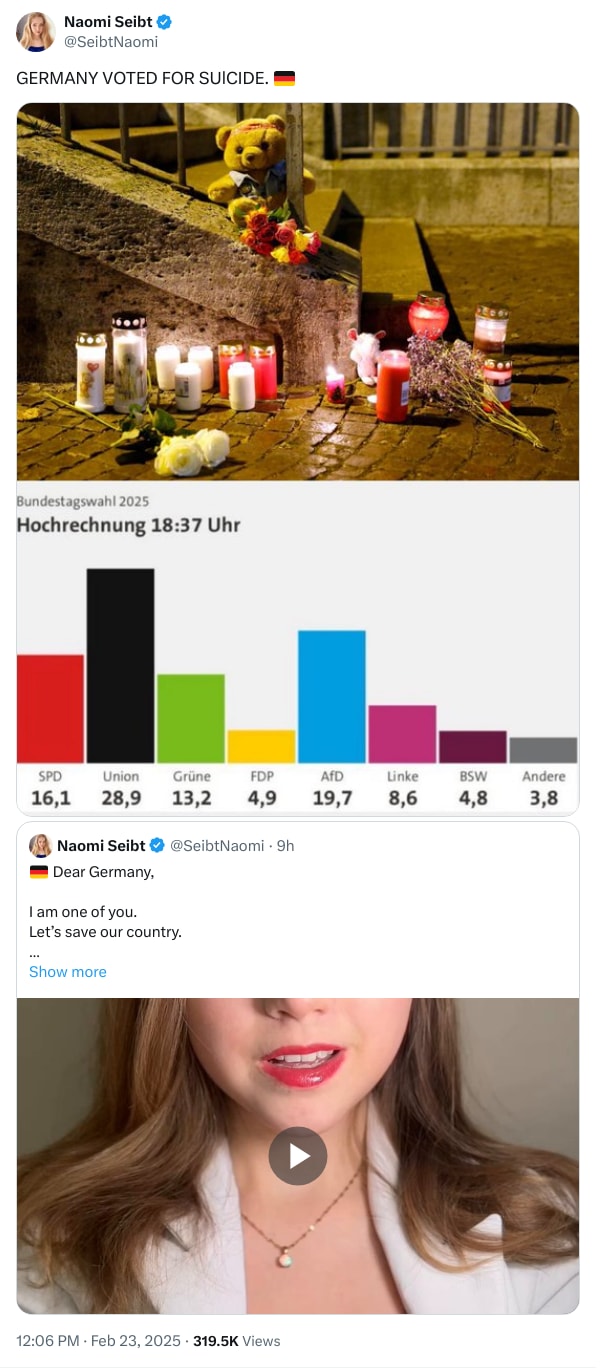Click Naomi Seibt's verified checkmark badge

tap(163, 20)
